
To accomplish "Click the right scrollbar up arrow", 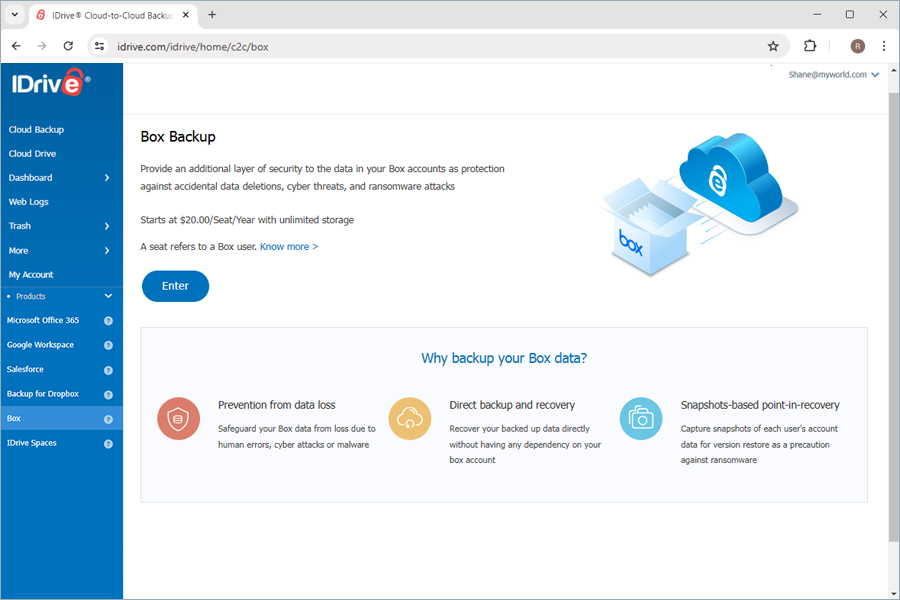I will (x=892, y=69).
